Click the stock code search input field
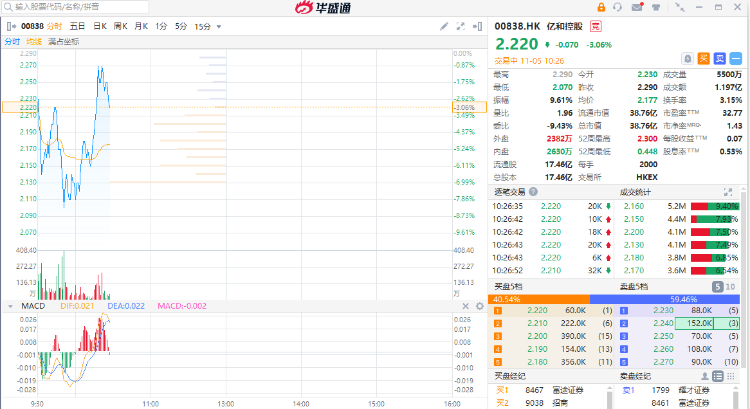 click(70, 7)
